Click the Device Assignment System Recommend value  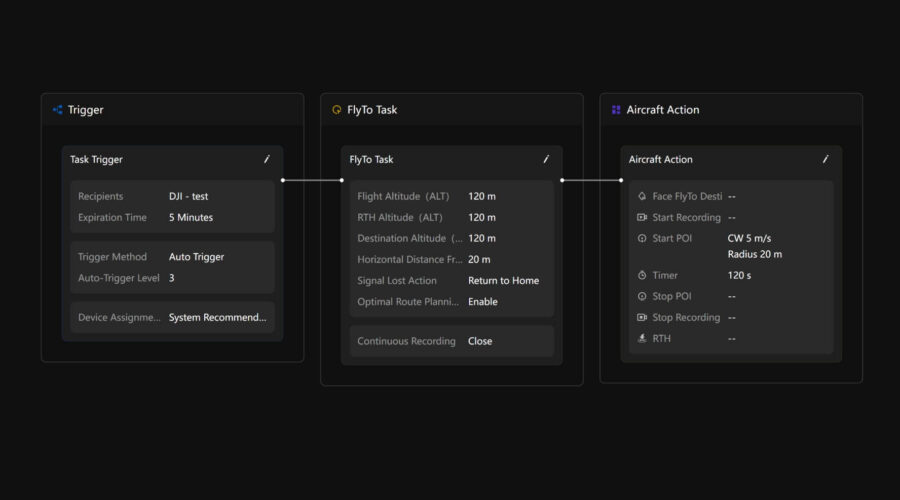pyautogui.click(x=217, y=318)
